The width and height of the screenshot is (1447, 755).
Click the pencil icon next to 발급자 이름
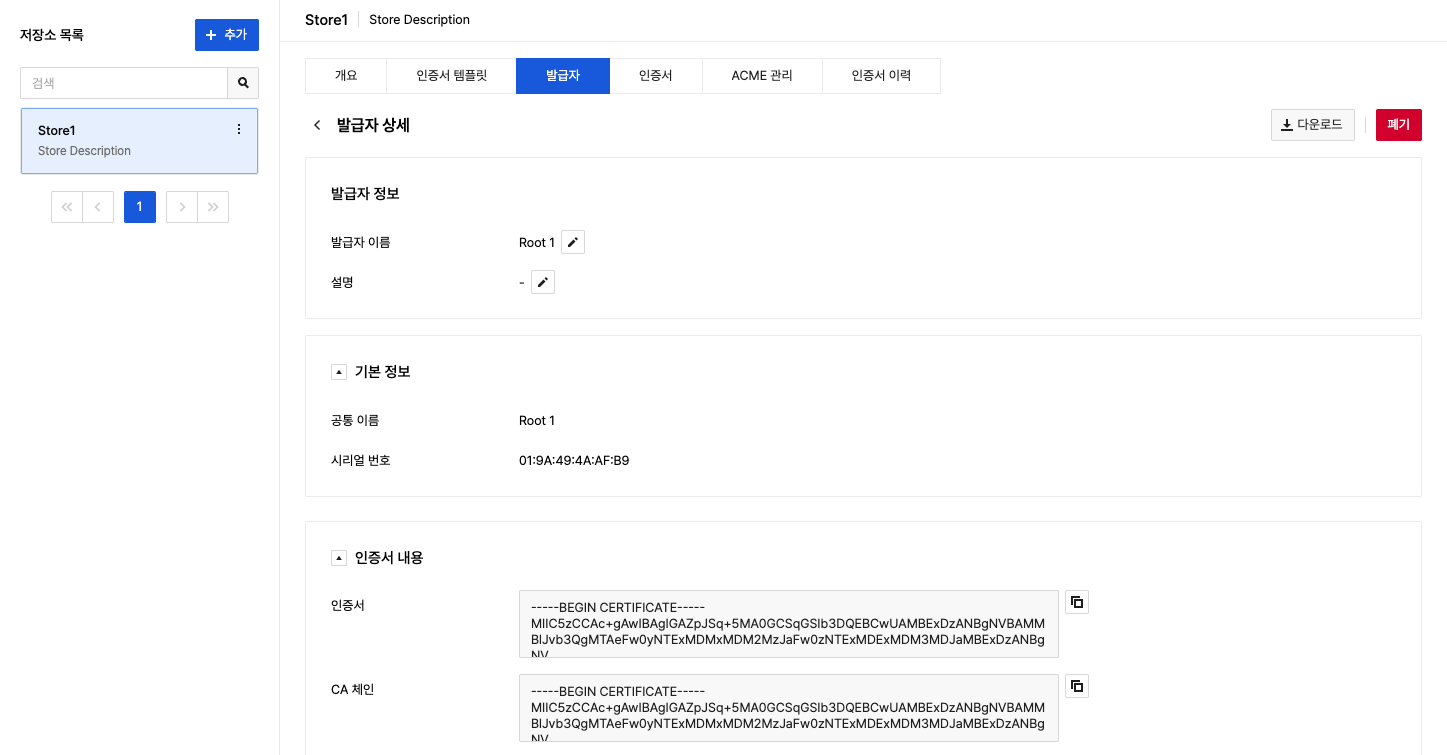pos(572,242)
